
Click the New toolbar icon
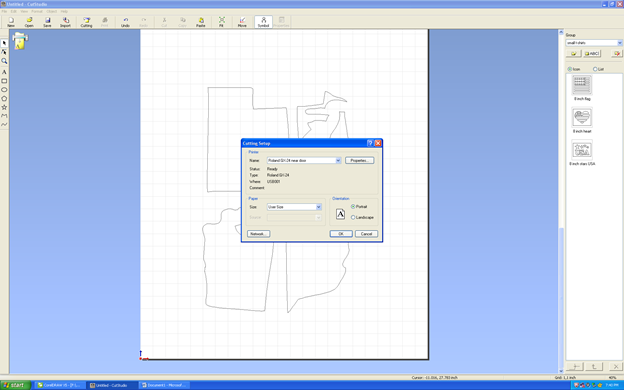11,22
